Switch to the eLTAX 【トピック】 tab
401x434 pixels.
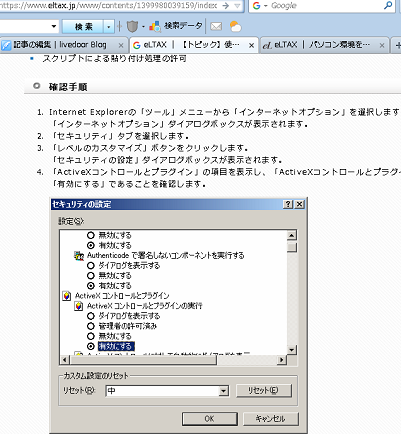(x=192, y=45)
